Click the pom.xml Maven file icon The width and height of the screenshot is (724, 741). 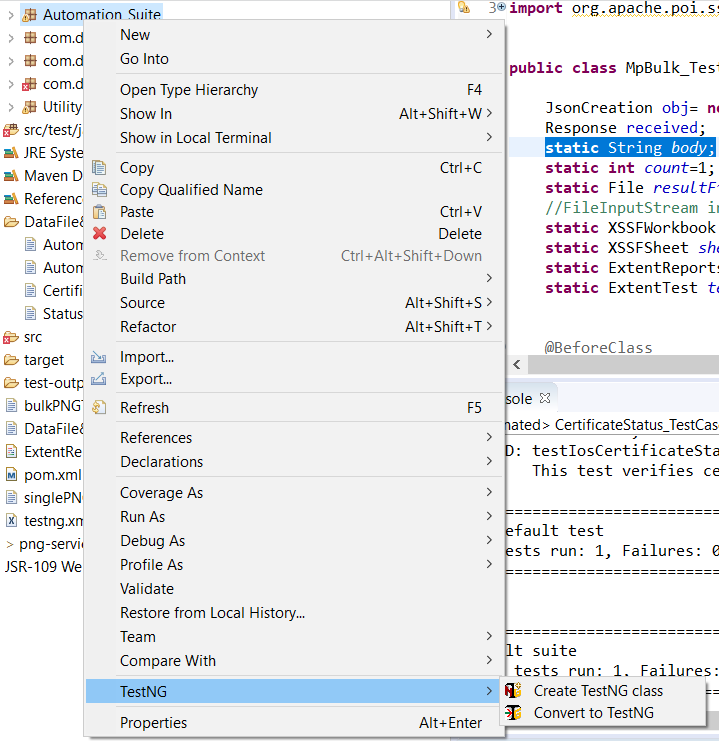click(11, 474)
